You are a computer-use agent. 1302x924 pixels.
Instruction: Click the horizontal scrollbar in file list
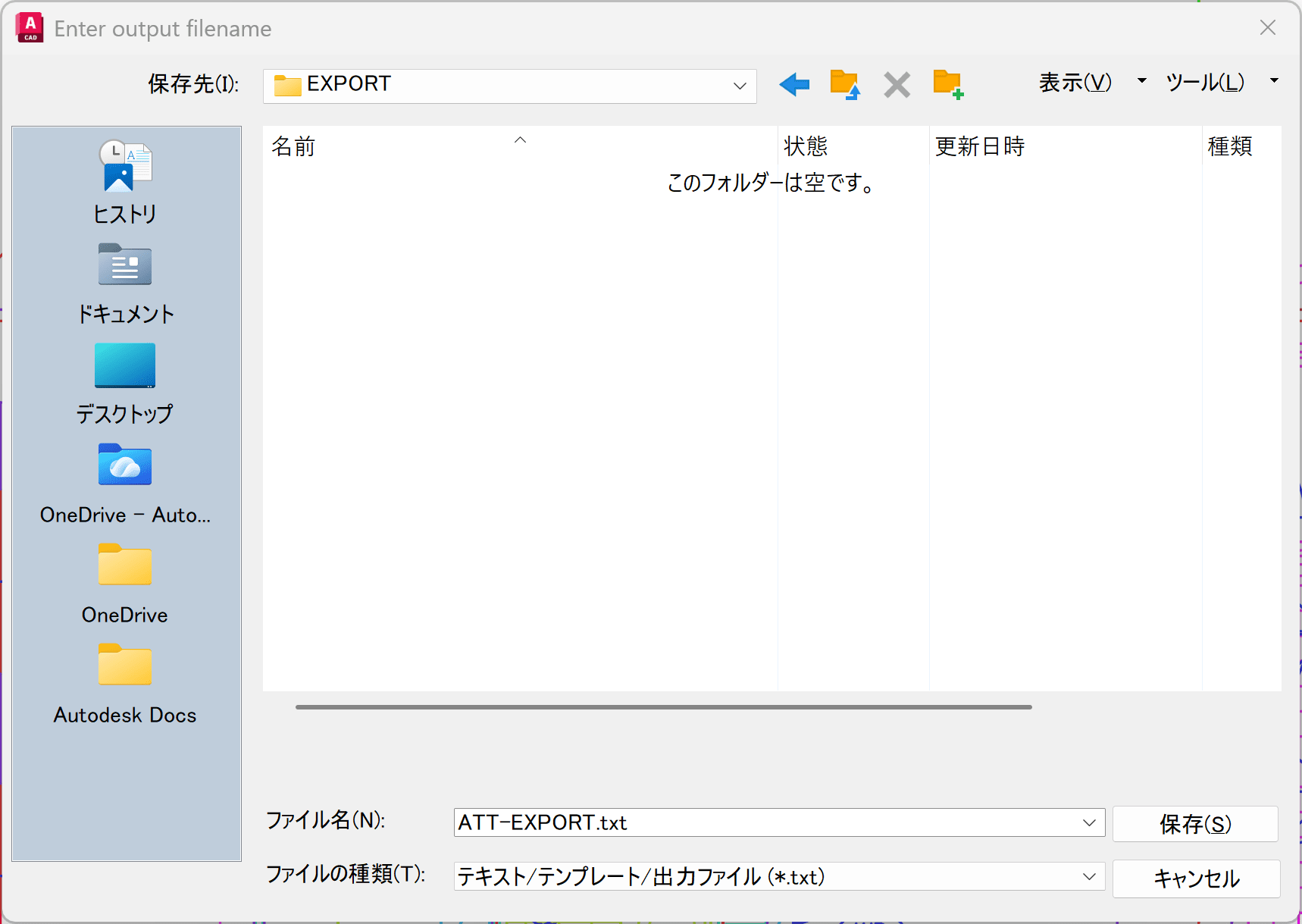tap(663, 707)
